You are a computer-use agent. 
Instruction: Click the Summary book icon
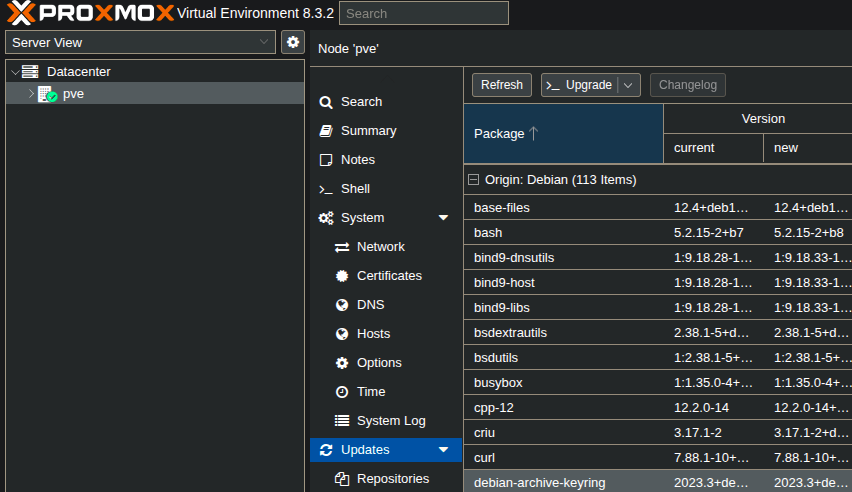click(326, 131)
